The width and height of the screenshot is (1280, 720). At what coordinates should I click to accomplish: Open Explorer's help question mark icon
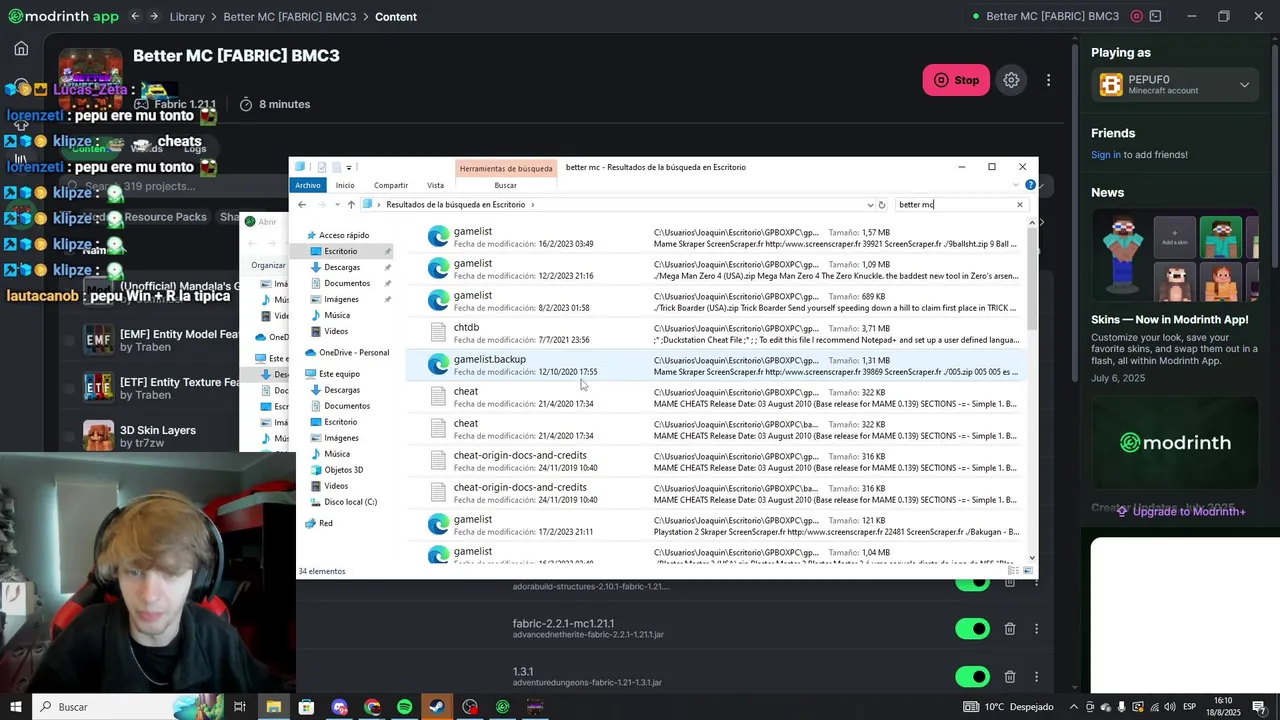(x=1030, y=185)
